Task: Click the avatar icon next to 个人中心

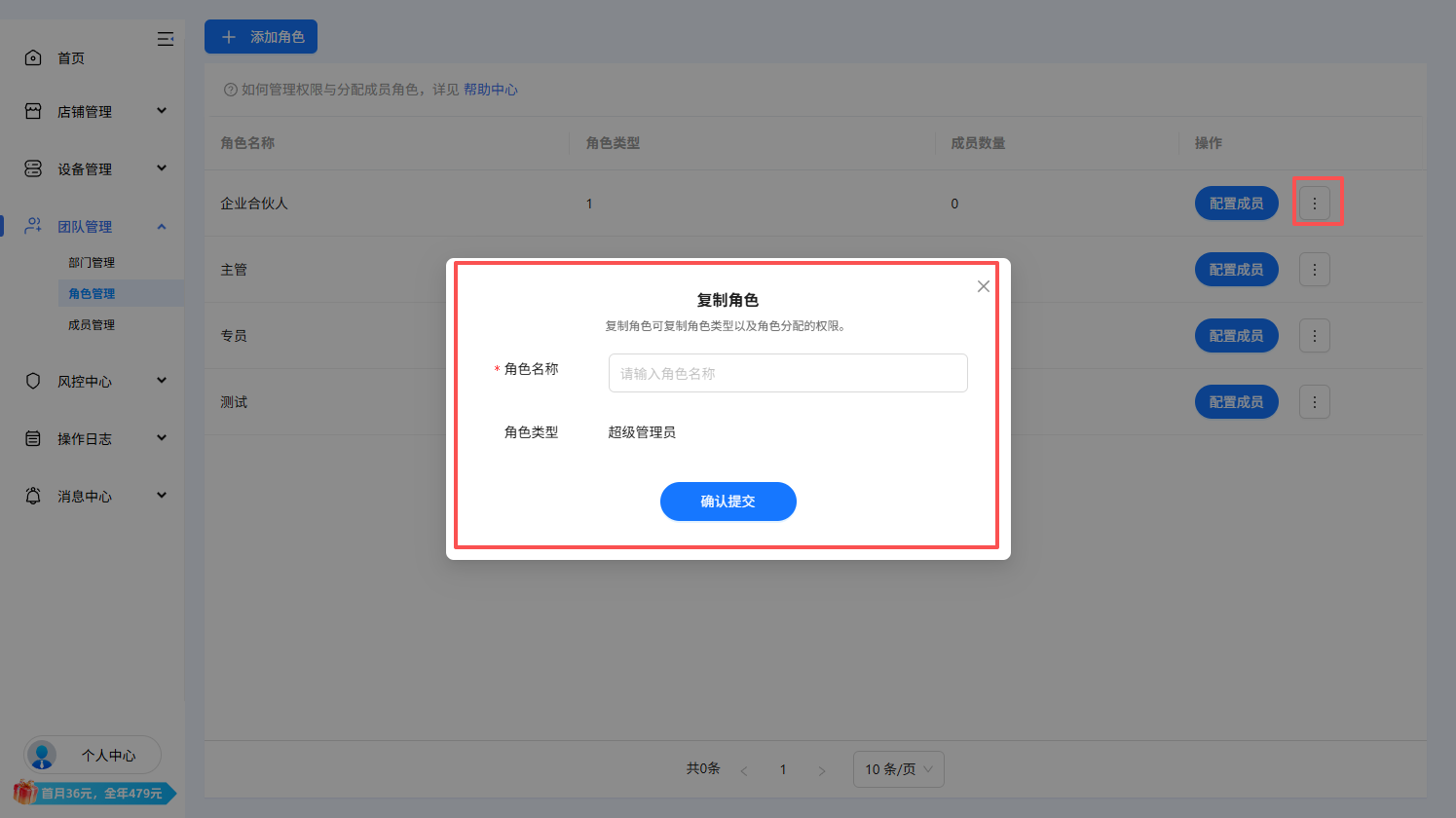Action: tap(41, 755)
